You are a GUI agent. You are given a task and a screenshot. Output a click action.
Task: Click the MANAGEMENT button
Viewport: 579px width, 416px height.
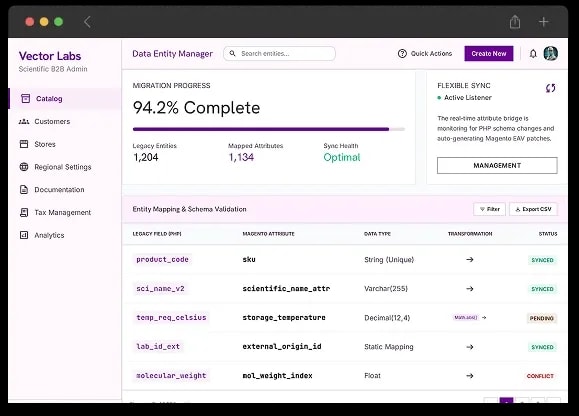click(x=497, y=165)
